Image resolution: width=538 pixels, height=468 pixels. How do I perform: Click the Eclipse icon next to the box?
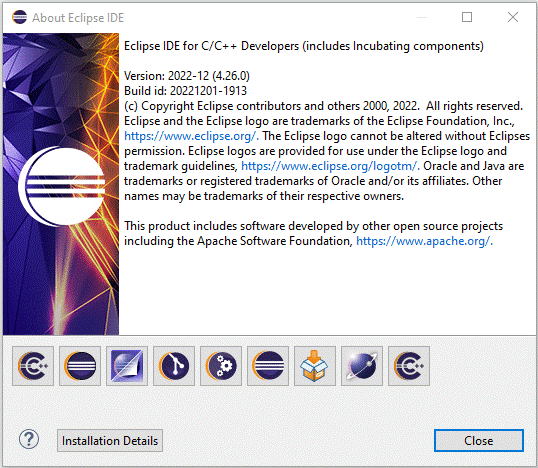(268, 366)
